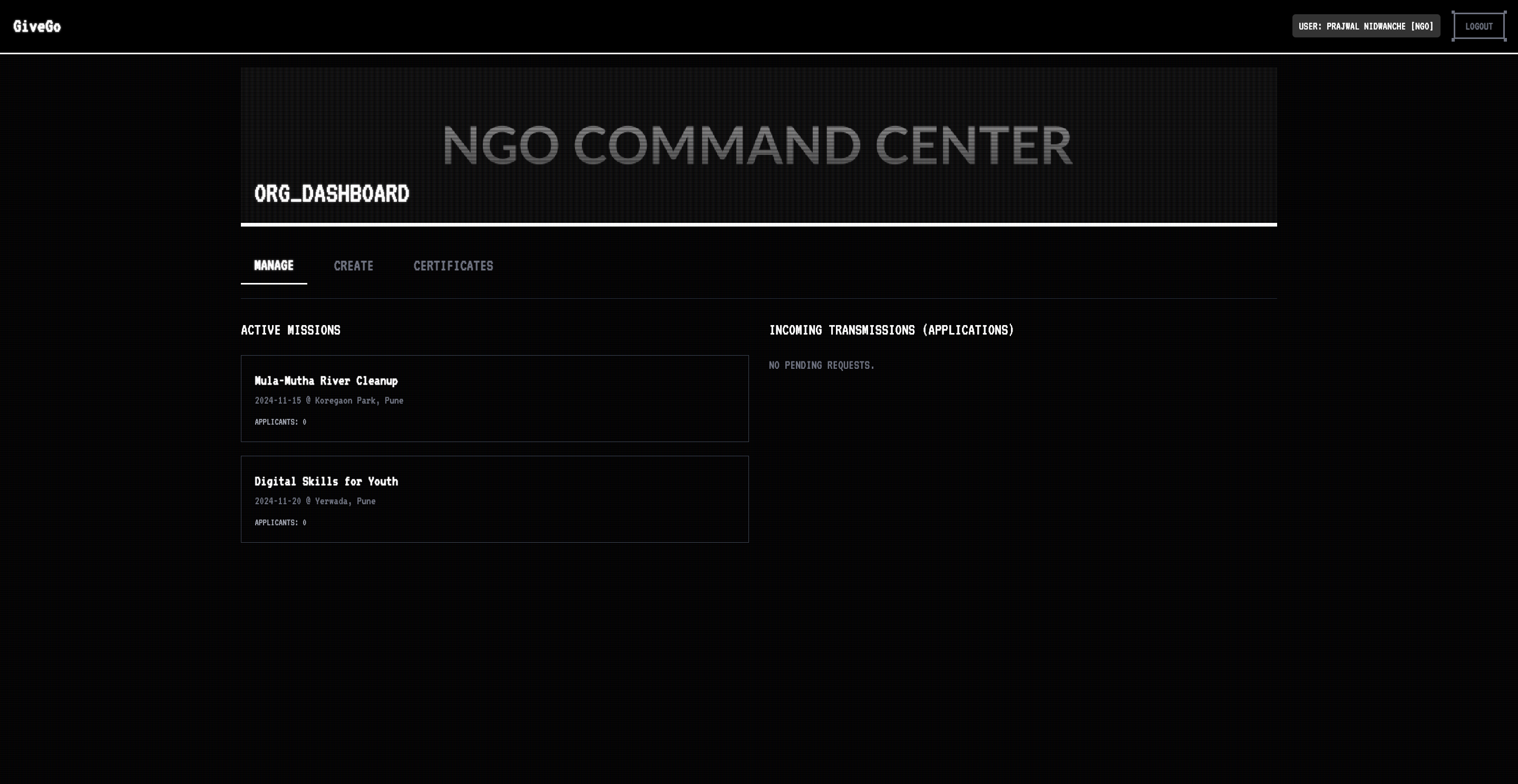1518x784 pixels.
Task: Click Applicants count under Digital Skills
Action: coord(280,523)
